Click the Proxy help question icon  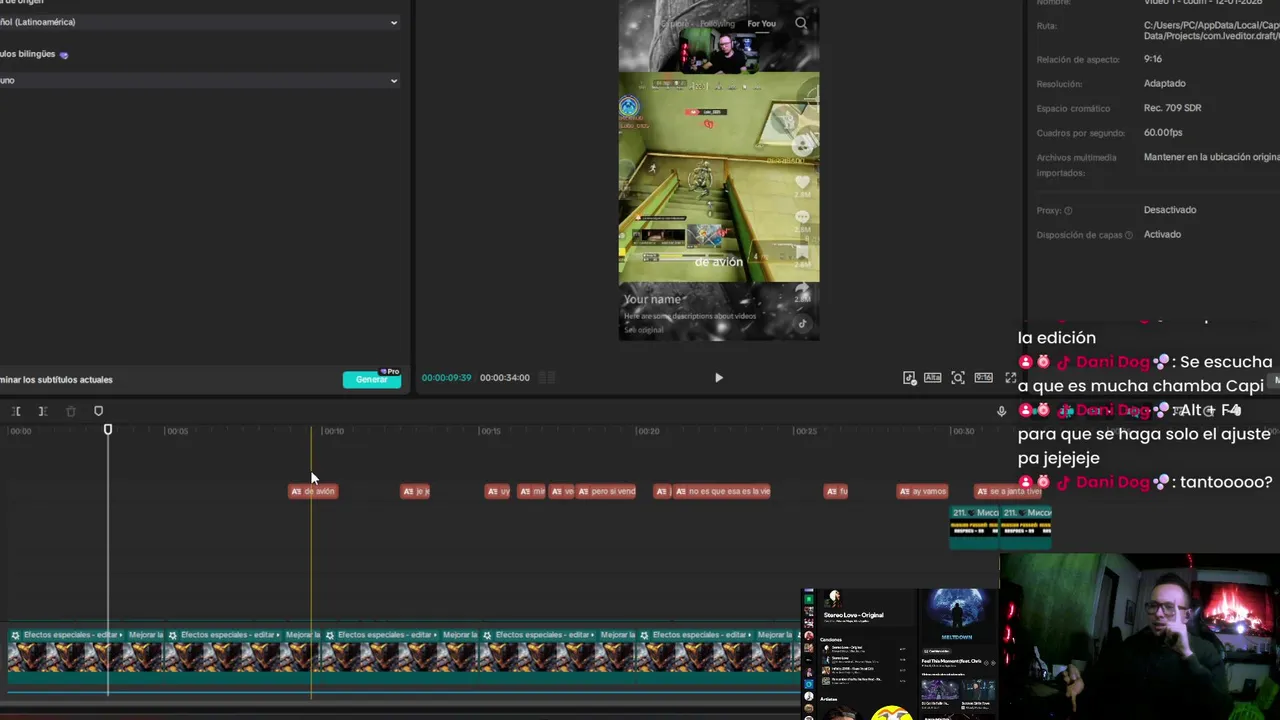[x=1068, y=211]
